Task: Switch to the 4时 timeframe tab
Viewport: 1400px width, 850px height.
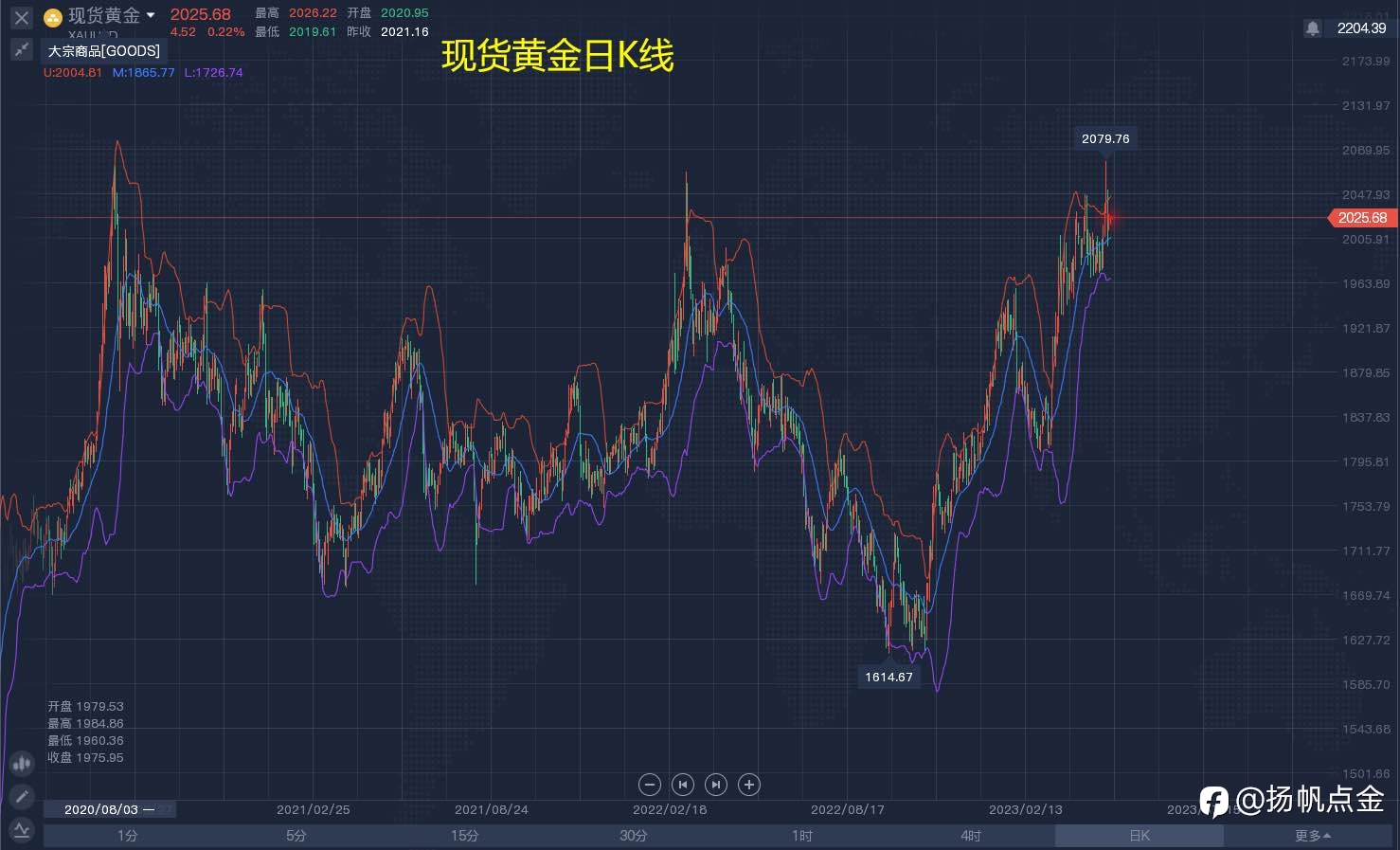Action: pos(971,836)
